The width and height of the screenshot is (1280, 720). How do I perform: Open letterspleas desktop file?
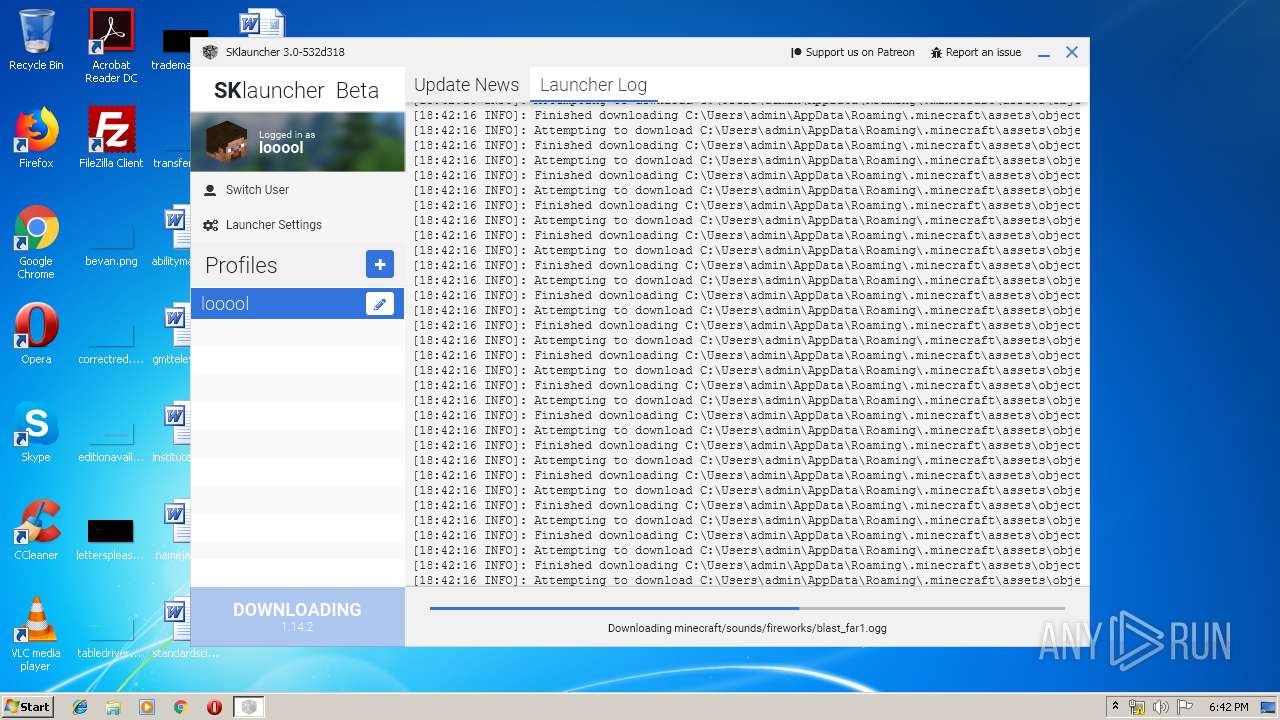click(x=111, y=537)
